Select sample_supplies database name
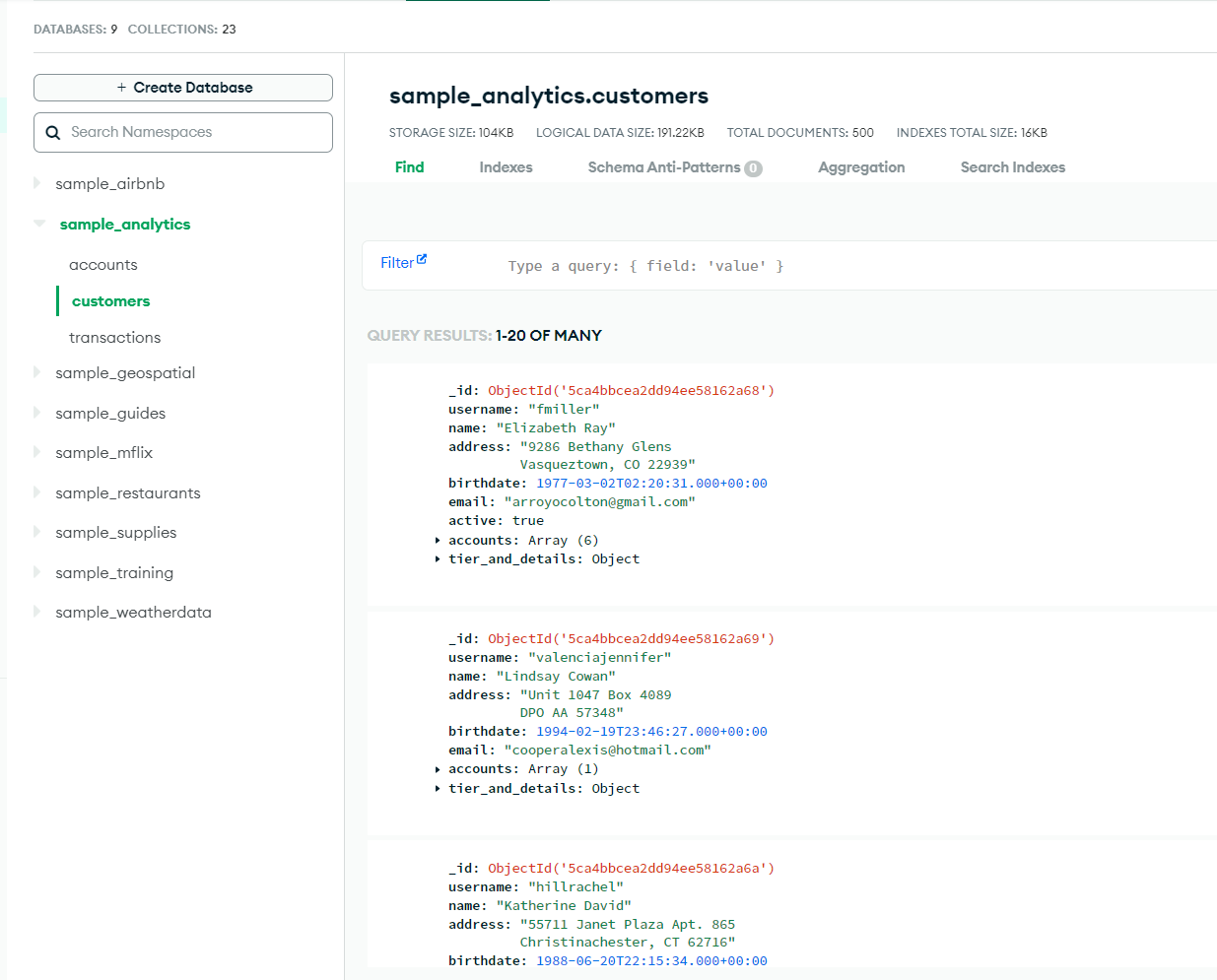 (x=116, y=532)
